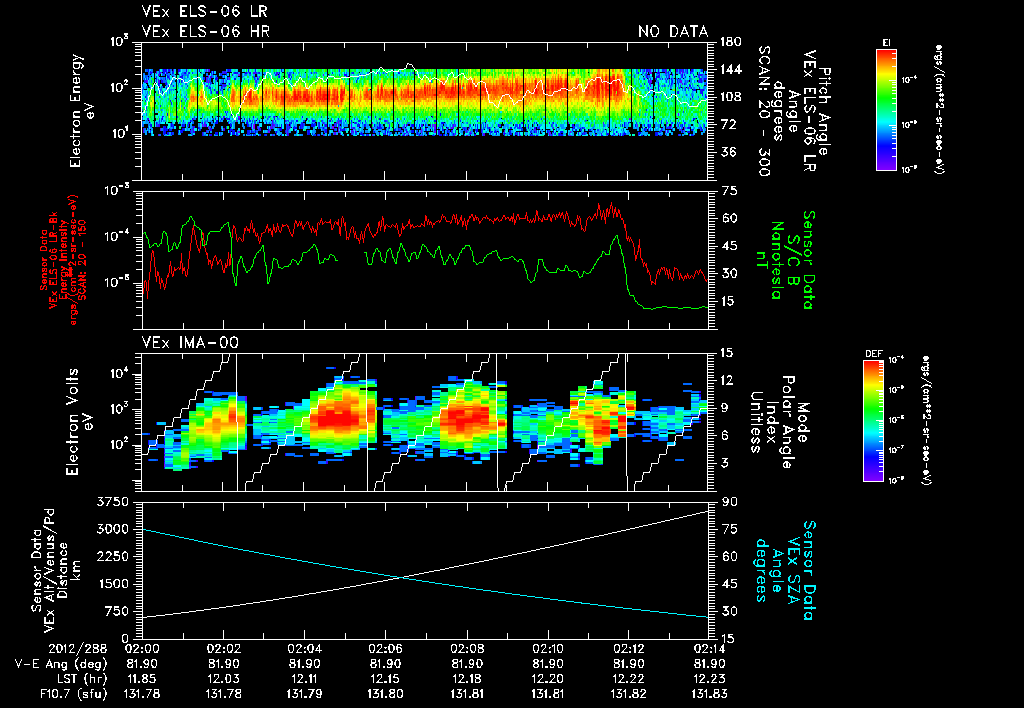The image size is (1024, 708).
Task: Click the "SCAN: 20 - 300" label
Action: (x=764, y=111)
